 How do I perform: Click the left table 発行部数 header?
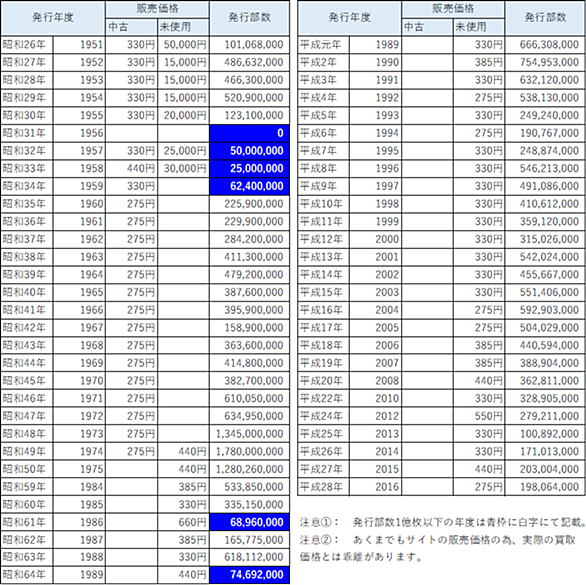pos(249,18)
